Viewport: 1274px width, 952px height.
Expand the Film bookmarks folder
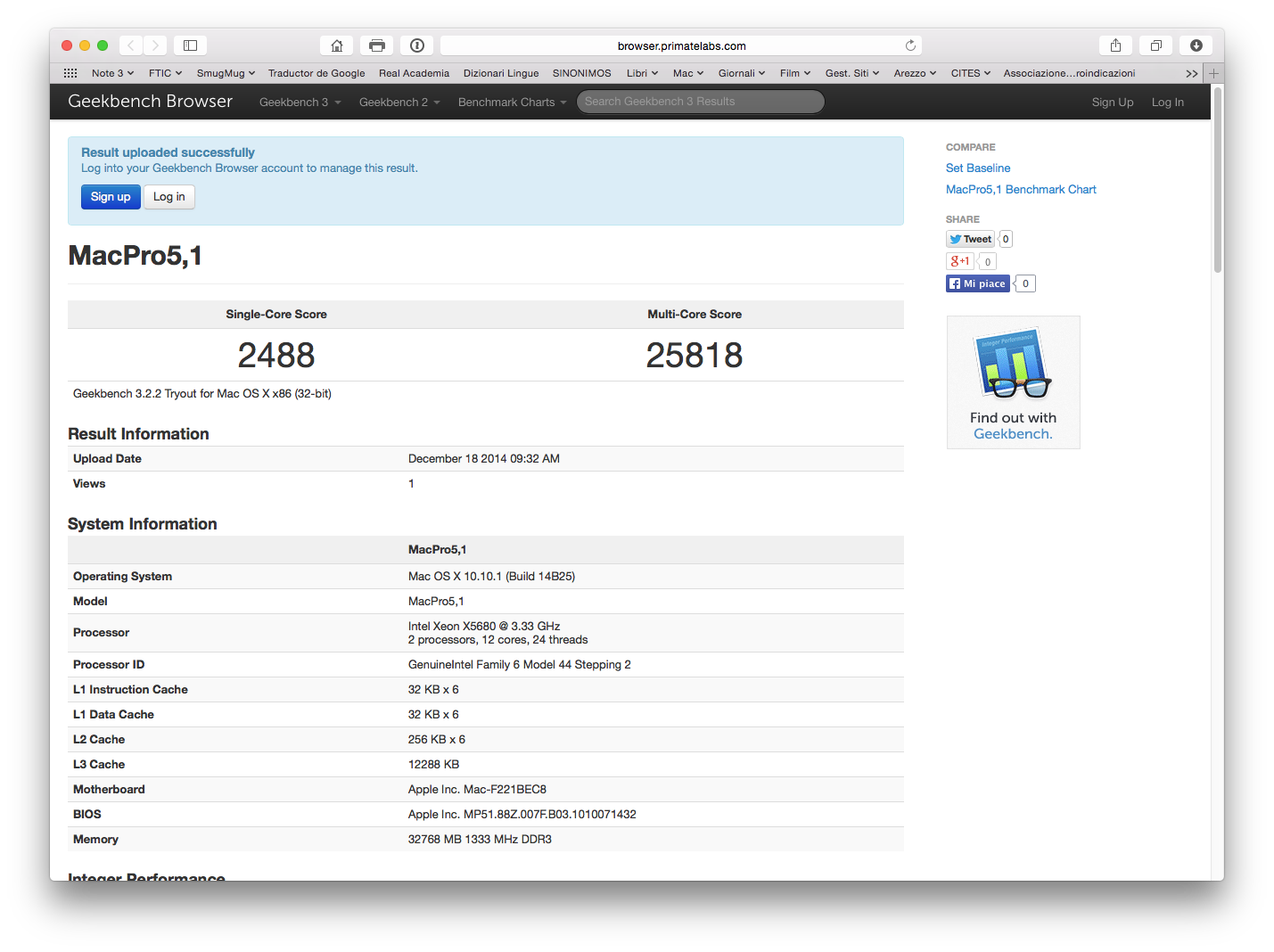[x=794, y=73]
